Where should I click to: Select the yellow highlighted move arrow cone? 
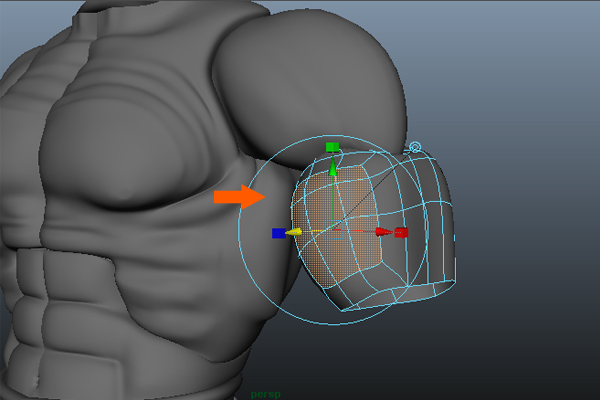click(294, 232)
